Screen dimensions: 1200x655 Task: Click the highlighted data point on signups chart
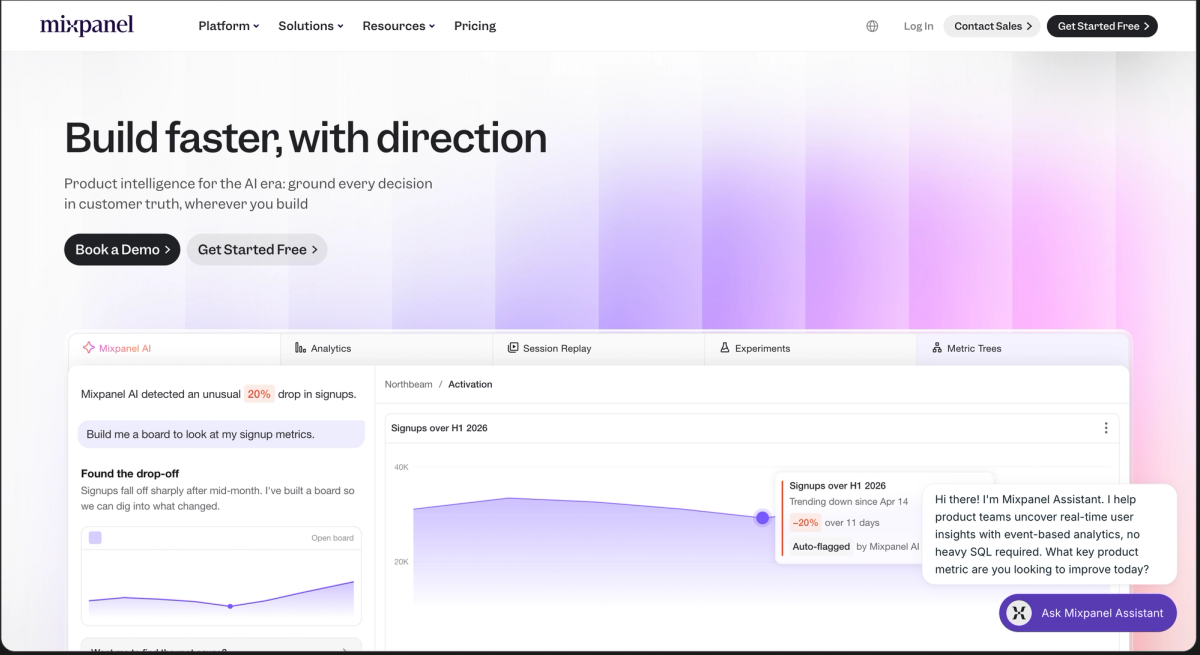[763, 517]
